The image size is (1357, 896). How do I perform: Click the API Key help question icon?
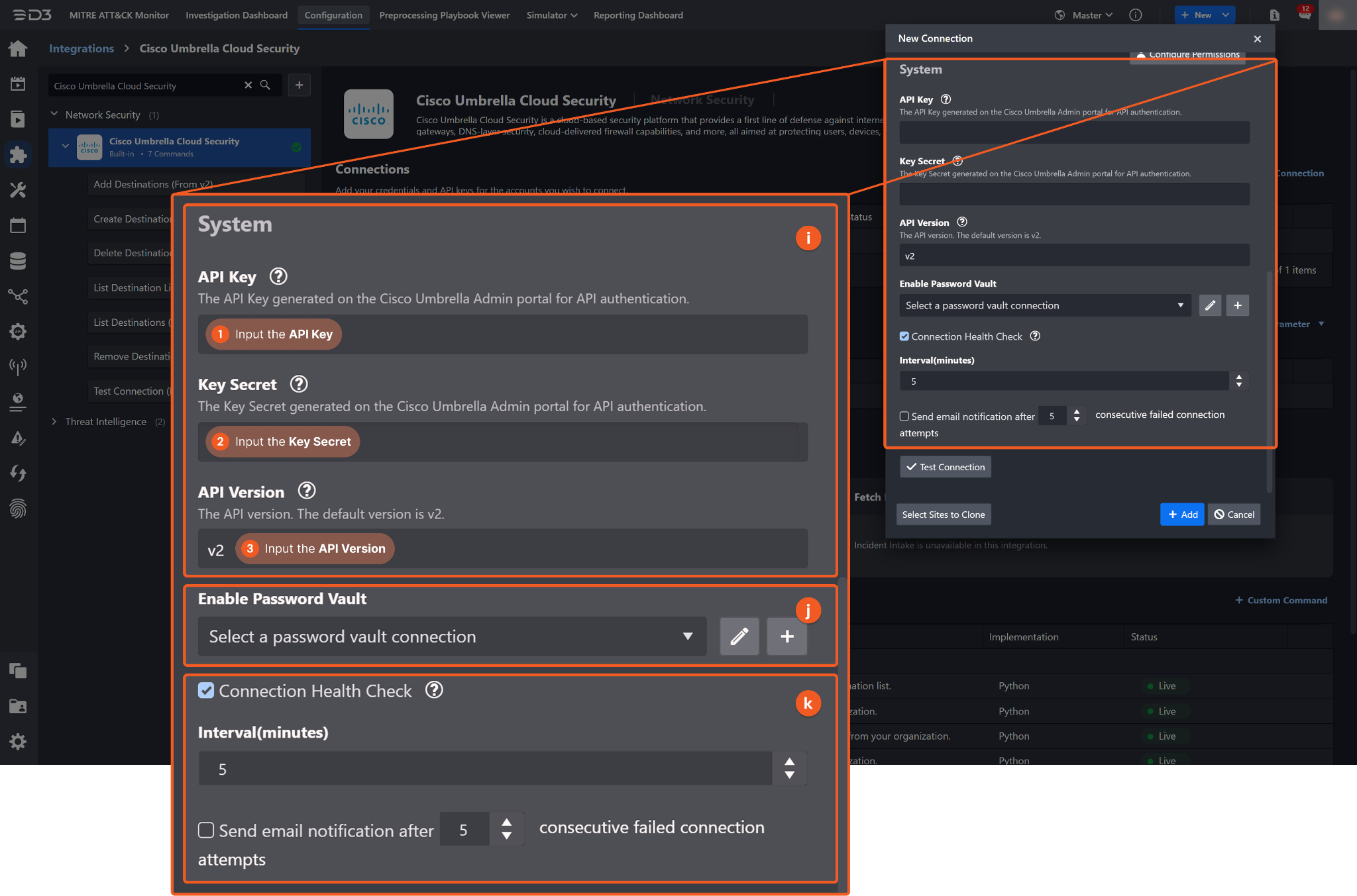coord(946,99)
